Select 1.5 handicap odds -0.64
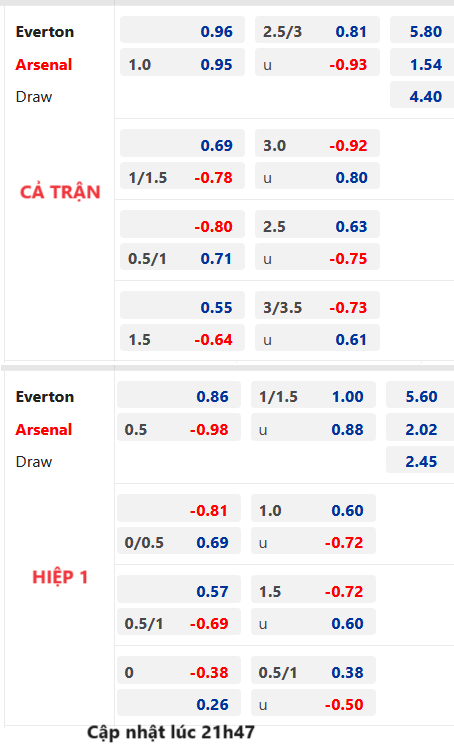 click(182, 338)
